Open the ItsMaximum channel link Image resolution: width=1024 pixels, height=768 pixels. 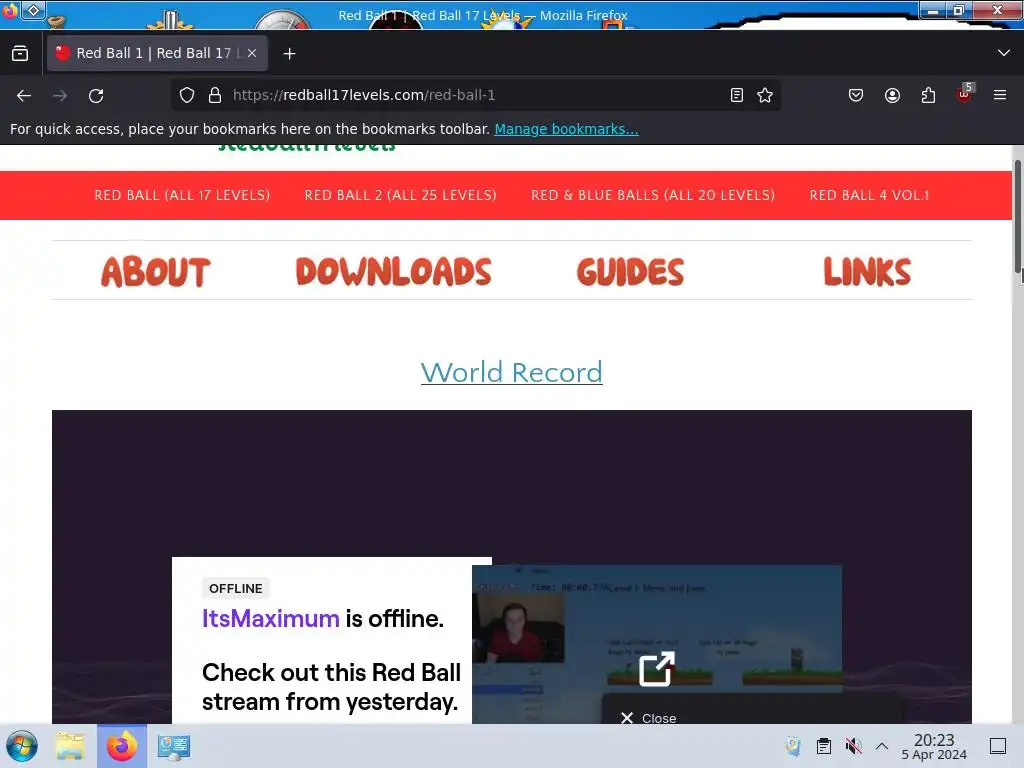270,618
